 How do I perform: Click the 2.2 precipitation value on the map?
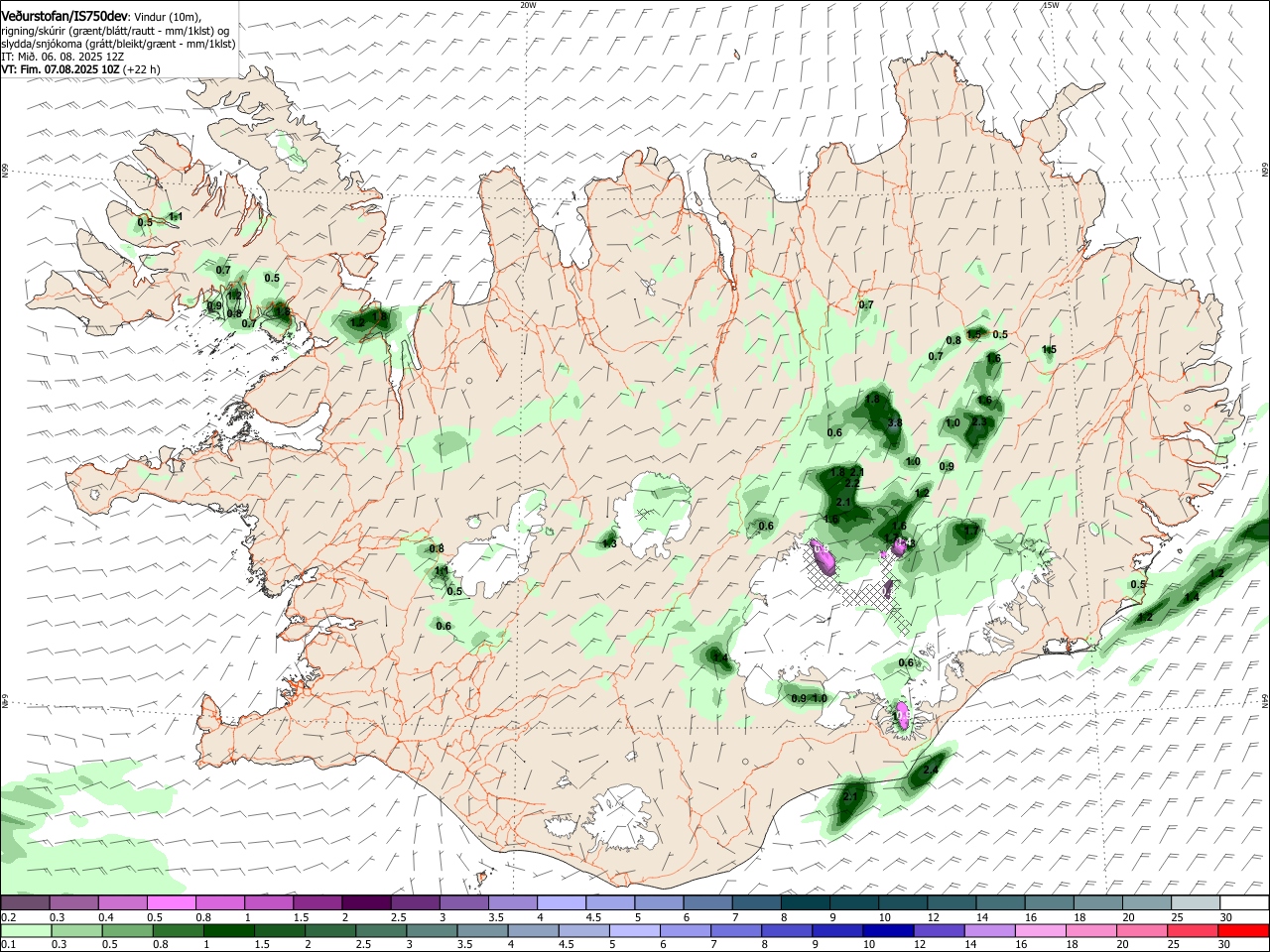(x=851, y=483)
